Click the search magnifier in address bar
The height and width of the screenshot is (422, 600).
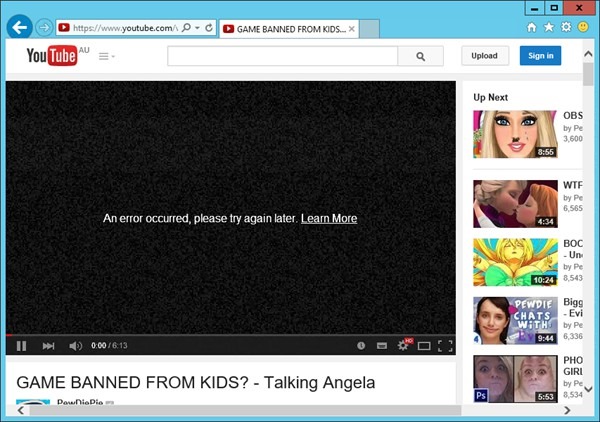click(186, 28)
